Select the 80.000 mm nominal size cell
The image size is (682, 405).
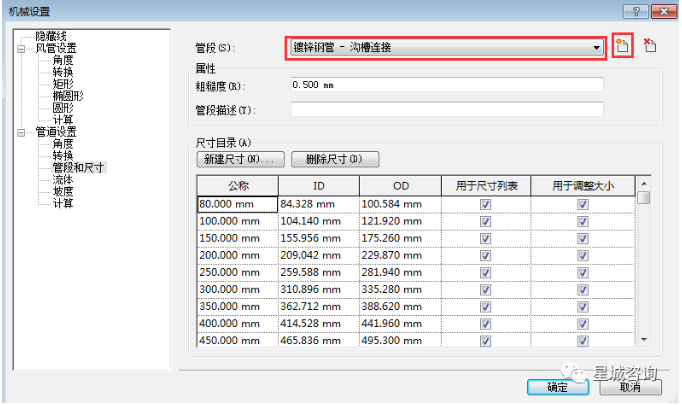(x=237, y=204)
